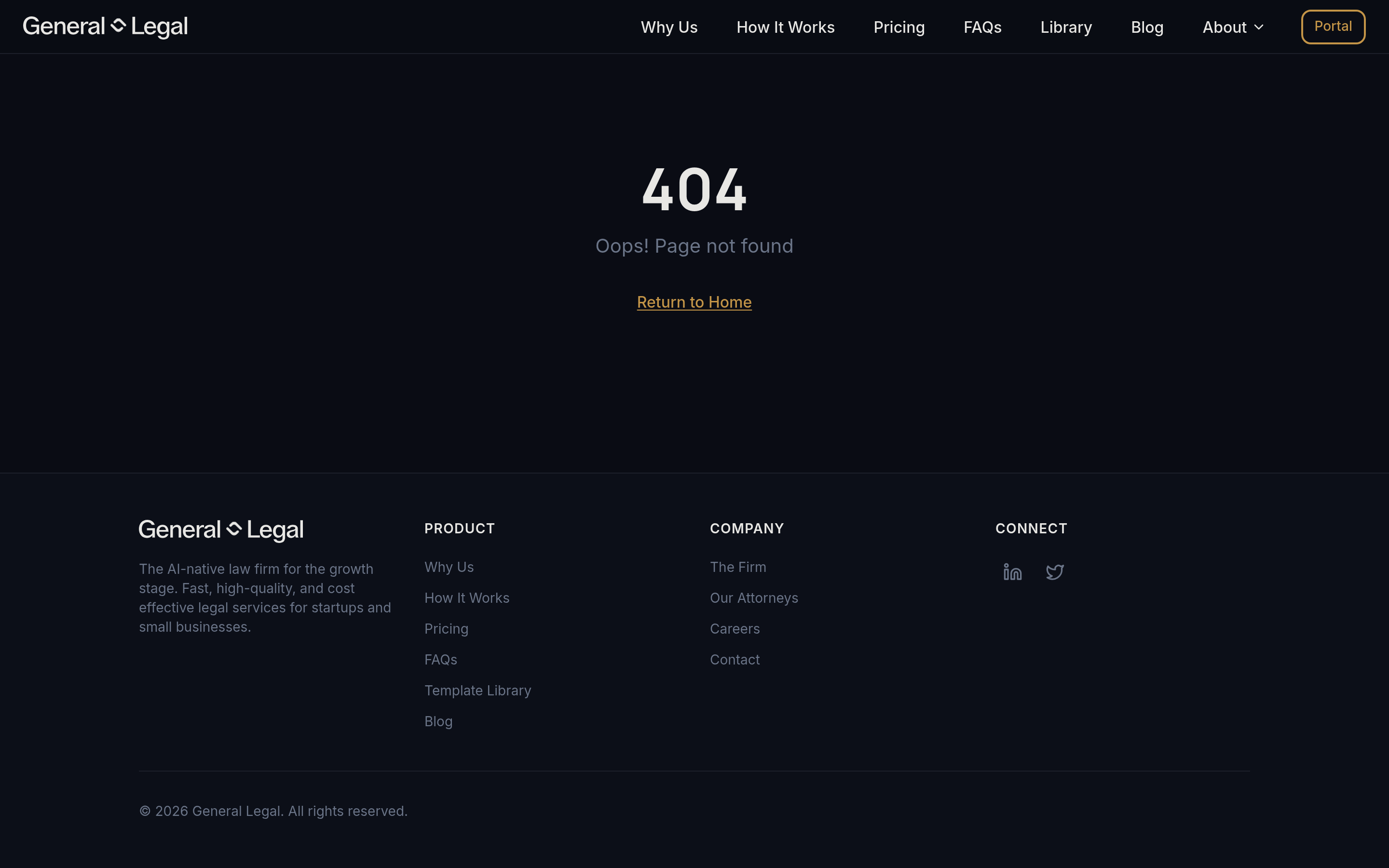Screen dimensions: 1389x868
Task: Open How It Works in top navigation
Action: coord(785,27)
